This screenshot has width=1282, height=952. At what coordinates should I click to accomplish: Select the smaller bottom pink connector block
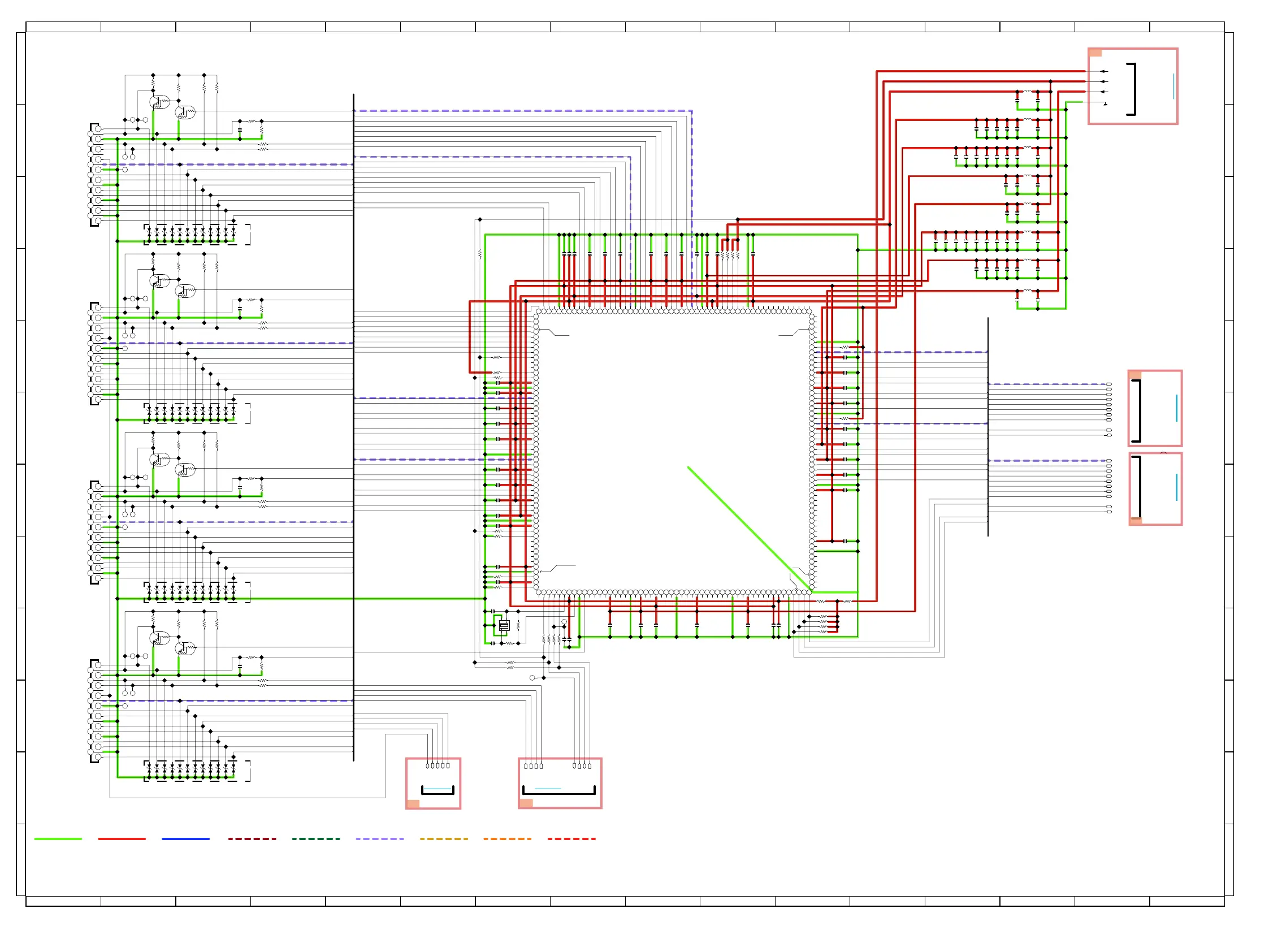tap(433, 783)
